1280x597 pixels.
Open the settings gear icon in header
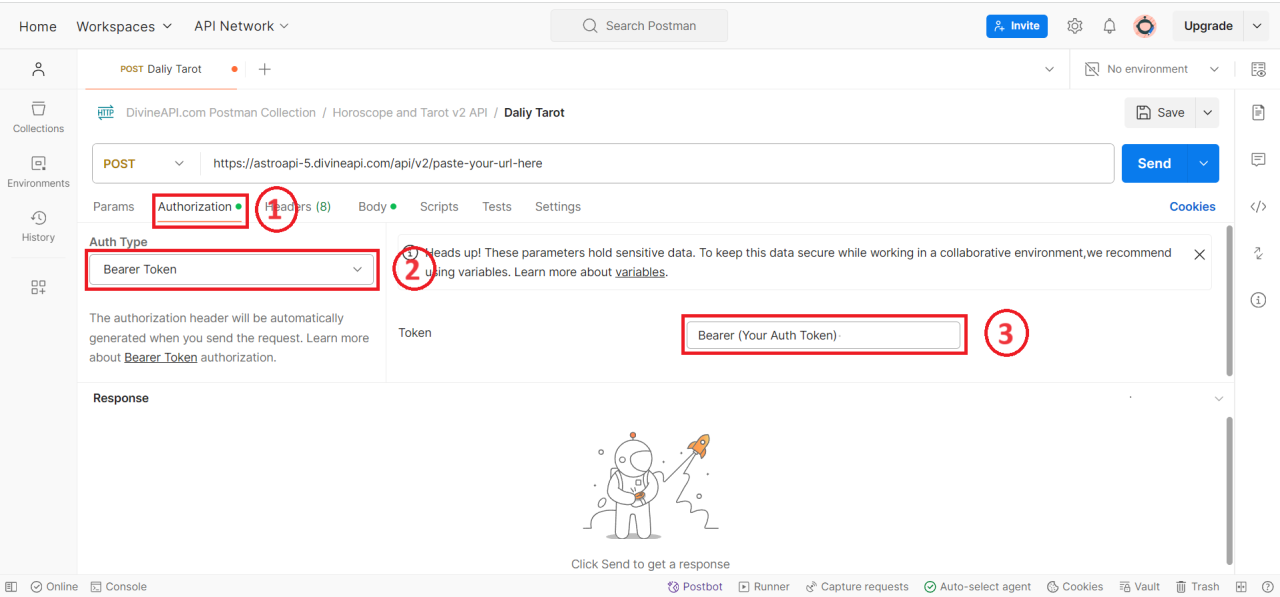click(1075, 26)
